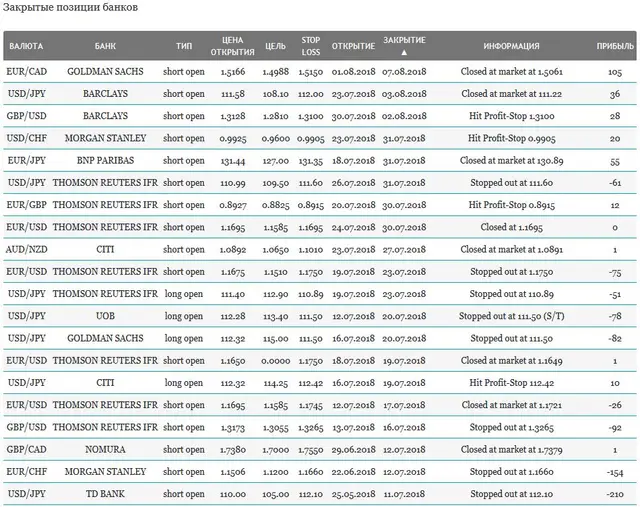Click stop loss value 1.1010
The image size is (640, 507).
[311, 250]
